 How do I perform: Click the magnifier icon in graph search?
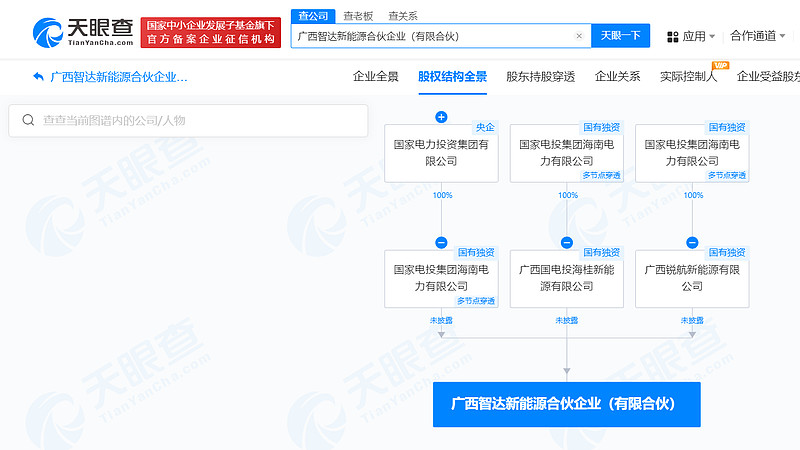[28, 120]
